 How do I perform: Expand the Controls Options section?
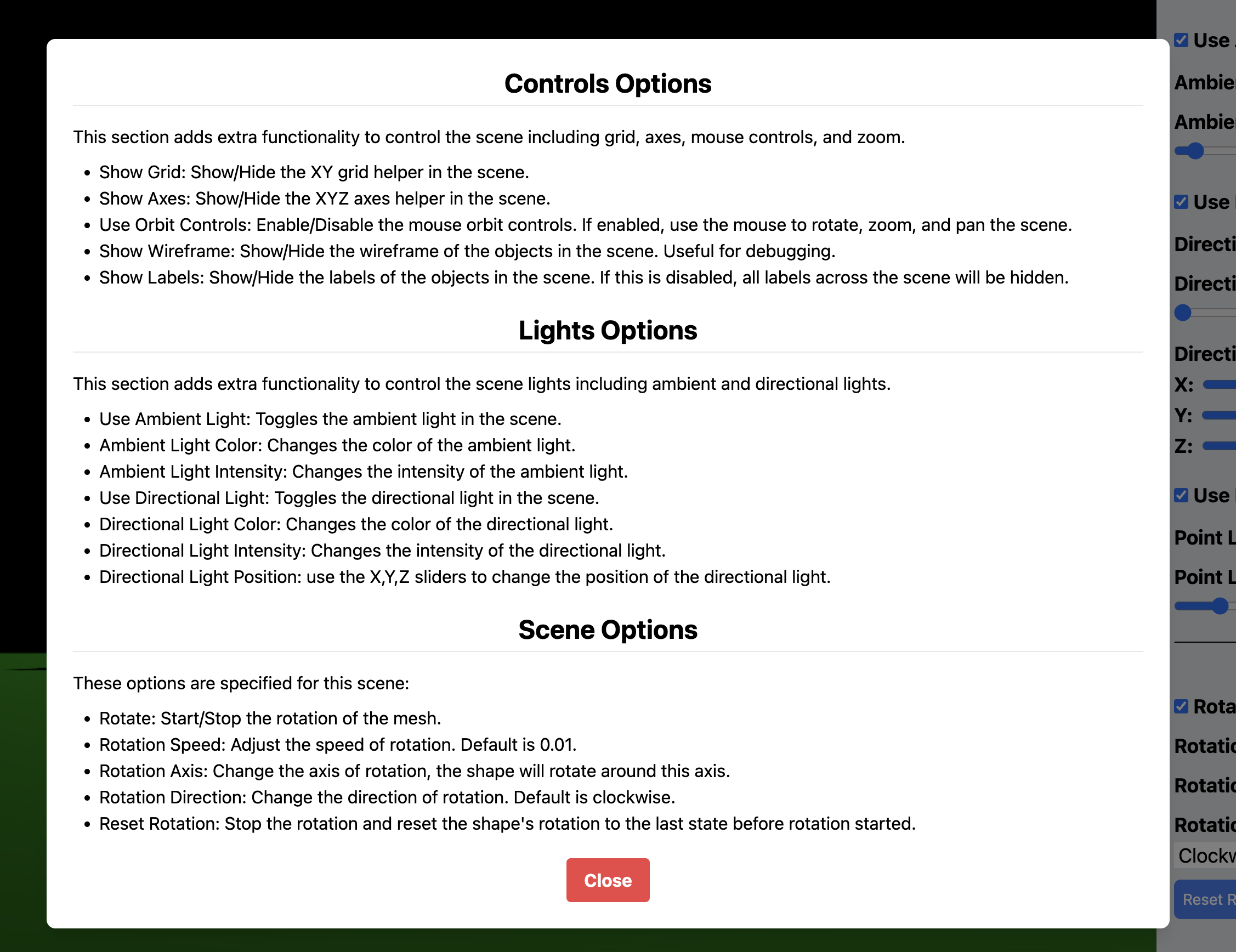(607, 82)
